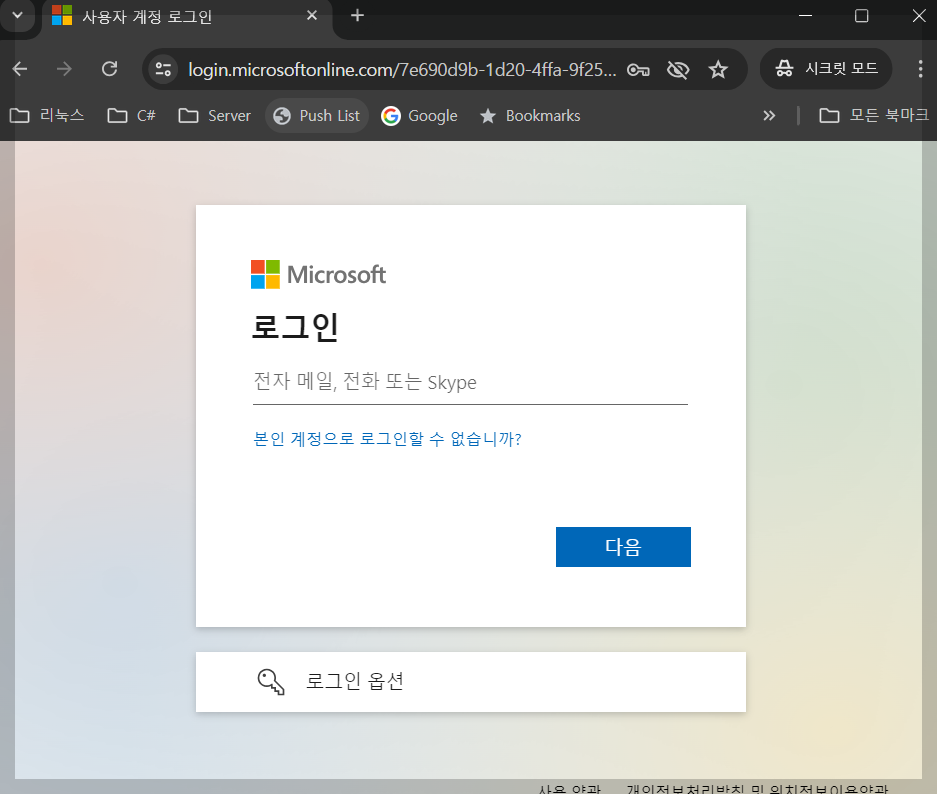Open a new tab with plus button

(357, 16)
